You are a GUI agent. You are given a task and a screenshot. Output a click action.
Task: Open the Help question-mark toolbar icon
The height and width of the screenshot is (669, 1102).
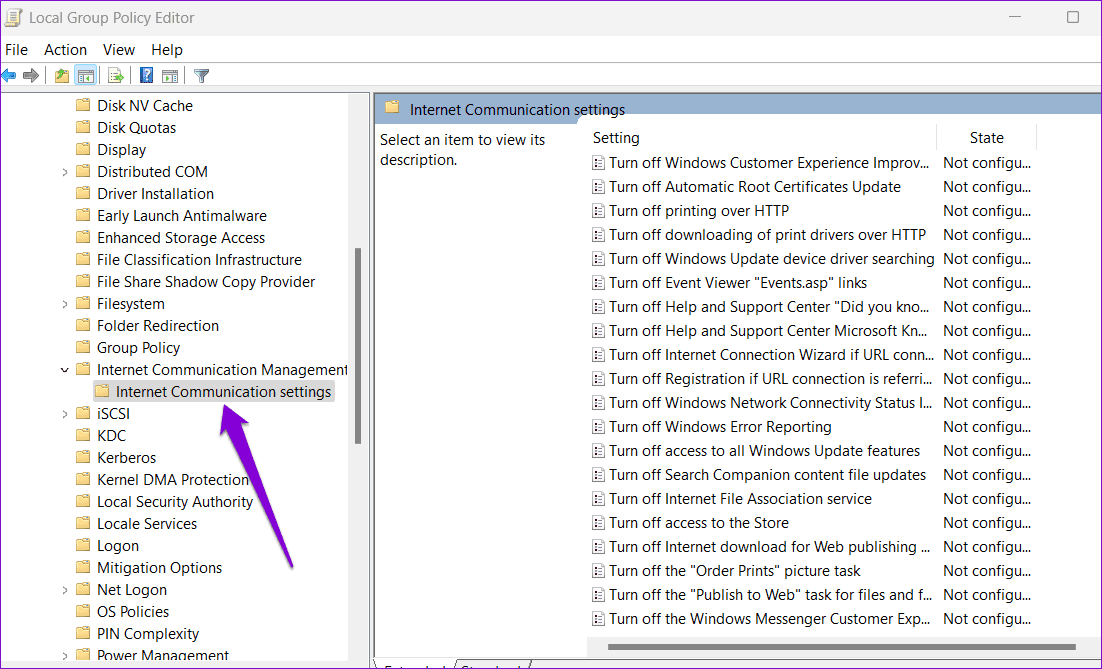(x=146, y=75)
